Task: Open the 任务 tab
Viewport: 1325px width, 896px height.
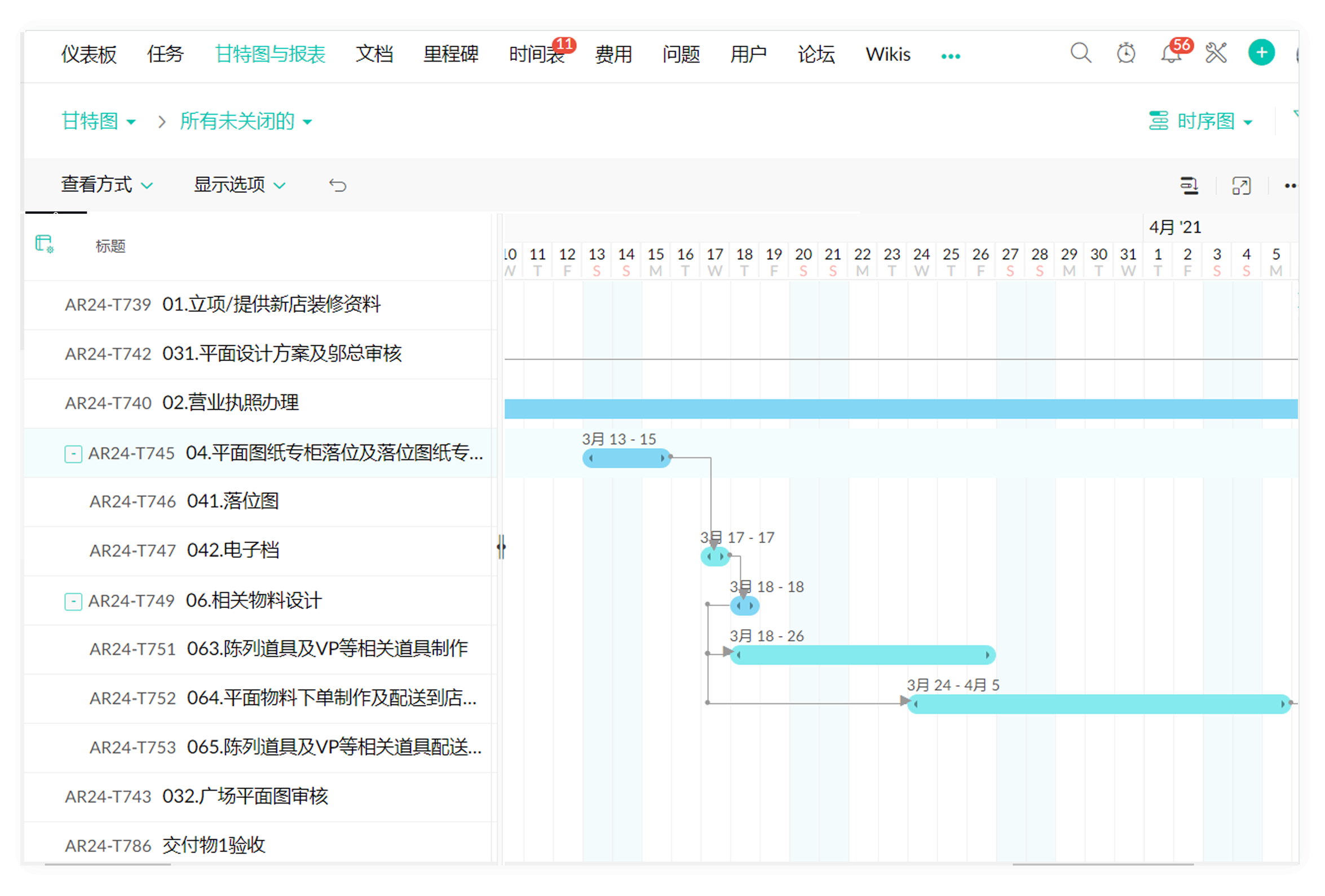Action: pos(165,54)
